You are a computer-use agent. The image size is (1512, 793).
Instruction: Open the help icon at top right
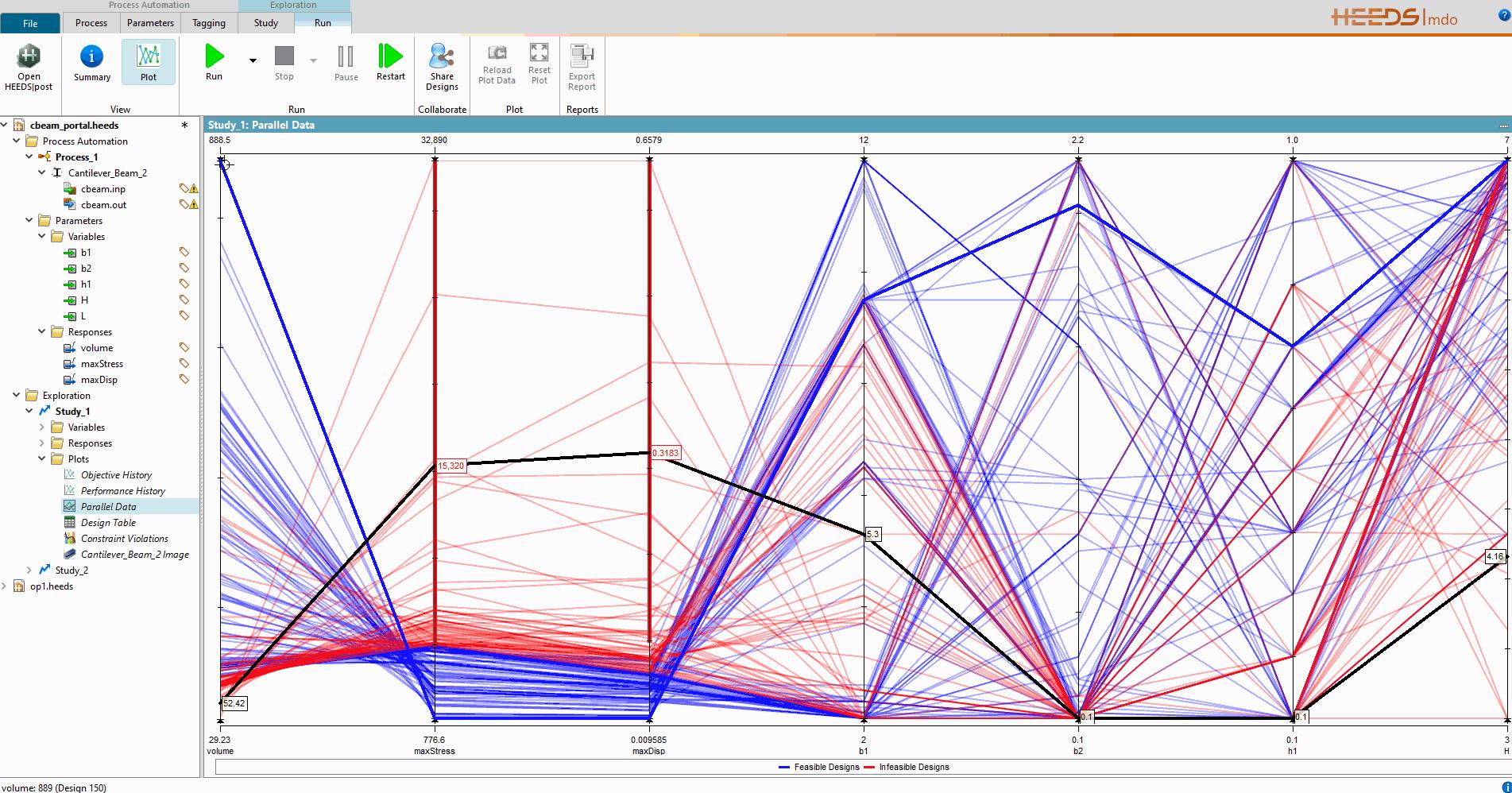[x=1502, y=16]
